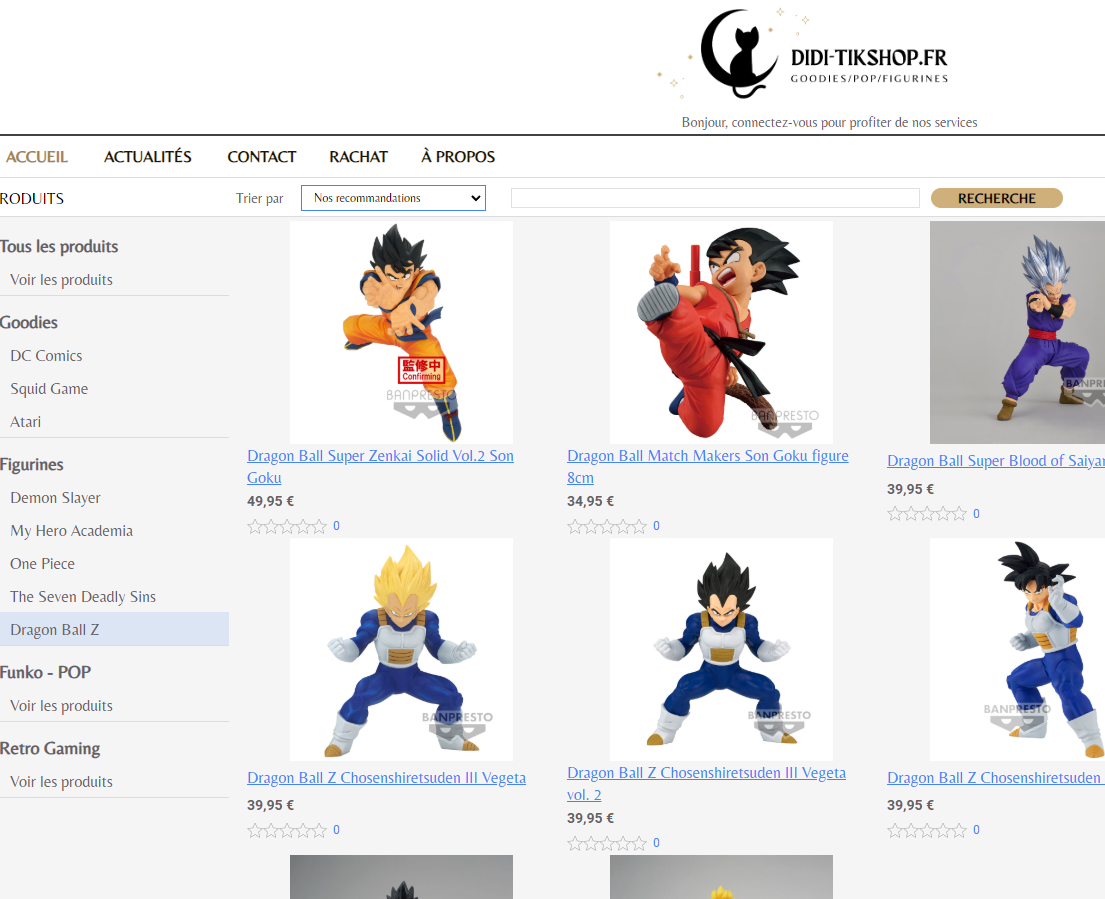Open the Squid Game category
This screenshot has height=899, width=1105.
tap(49, 389)
